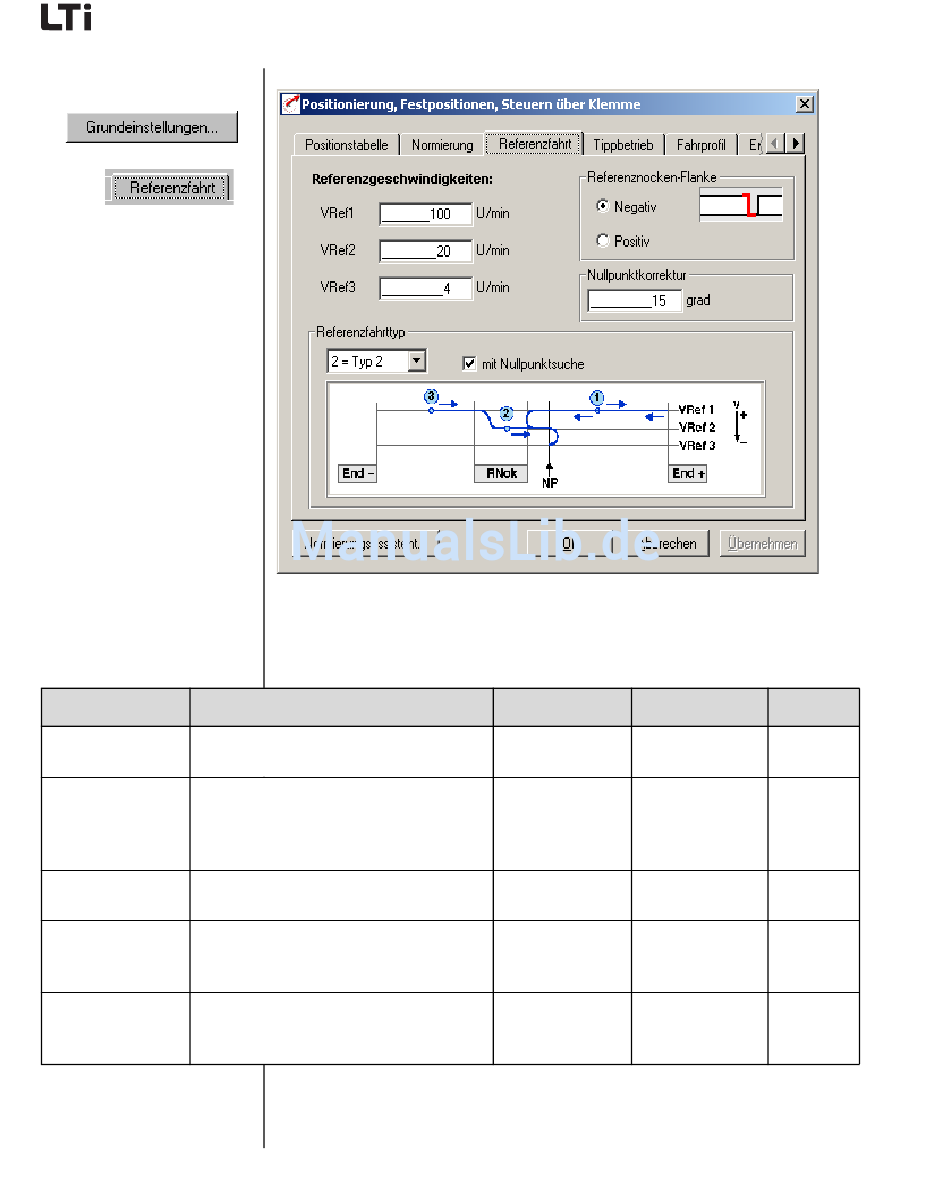This screenshot has width=950, height=1189.
Task: Click the Übernehmen button
Action: (x=762, y=544)
